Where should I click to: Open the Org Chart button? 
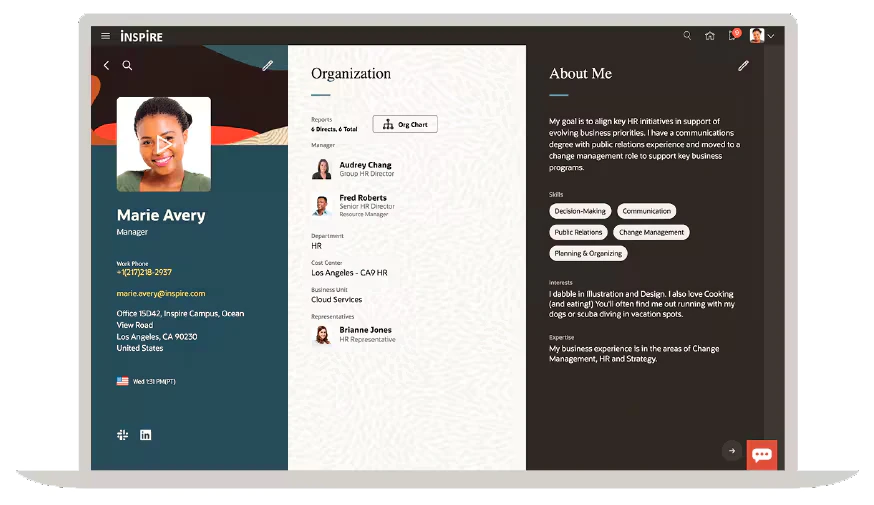coord(405,124)
